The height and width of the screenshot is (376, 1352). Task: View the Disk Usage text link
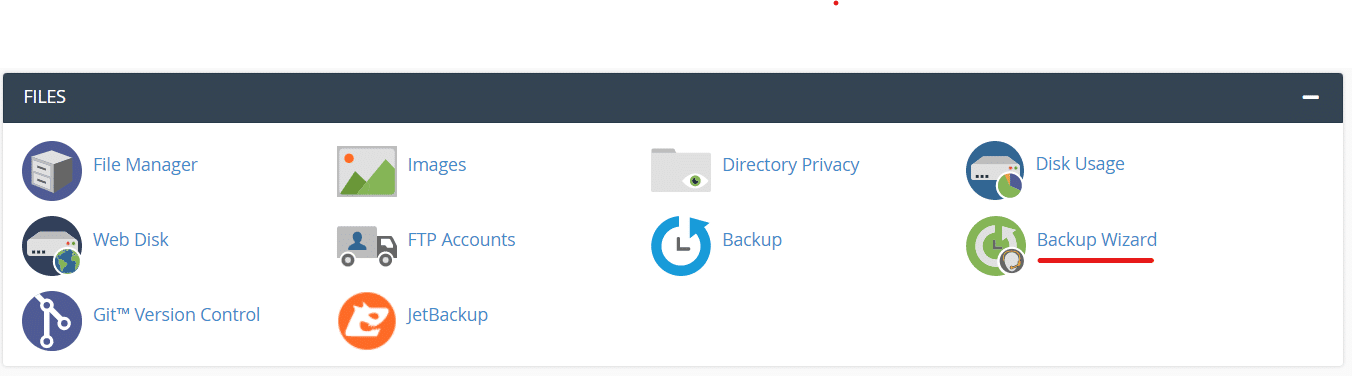(1080, 164)
